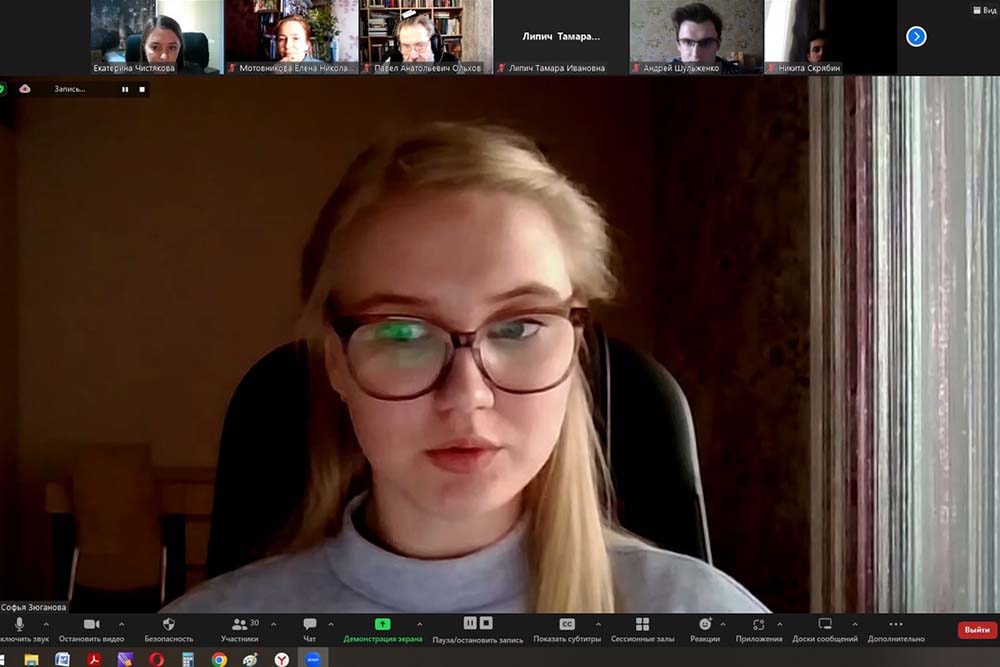Open the Apps (Приложения) icon
This screenshot has height=667, width=1000.
pyautogui.click(x=759, y=624)
